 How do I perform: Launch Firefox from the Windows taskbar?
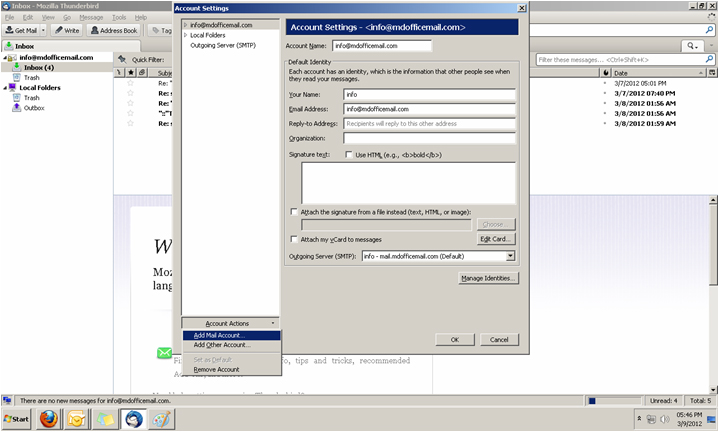click(x=48, y=418)
